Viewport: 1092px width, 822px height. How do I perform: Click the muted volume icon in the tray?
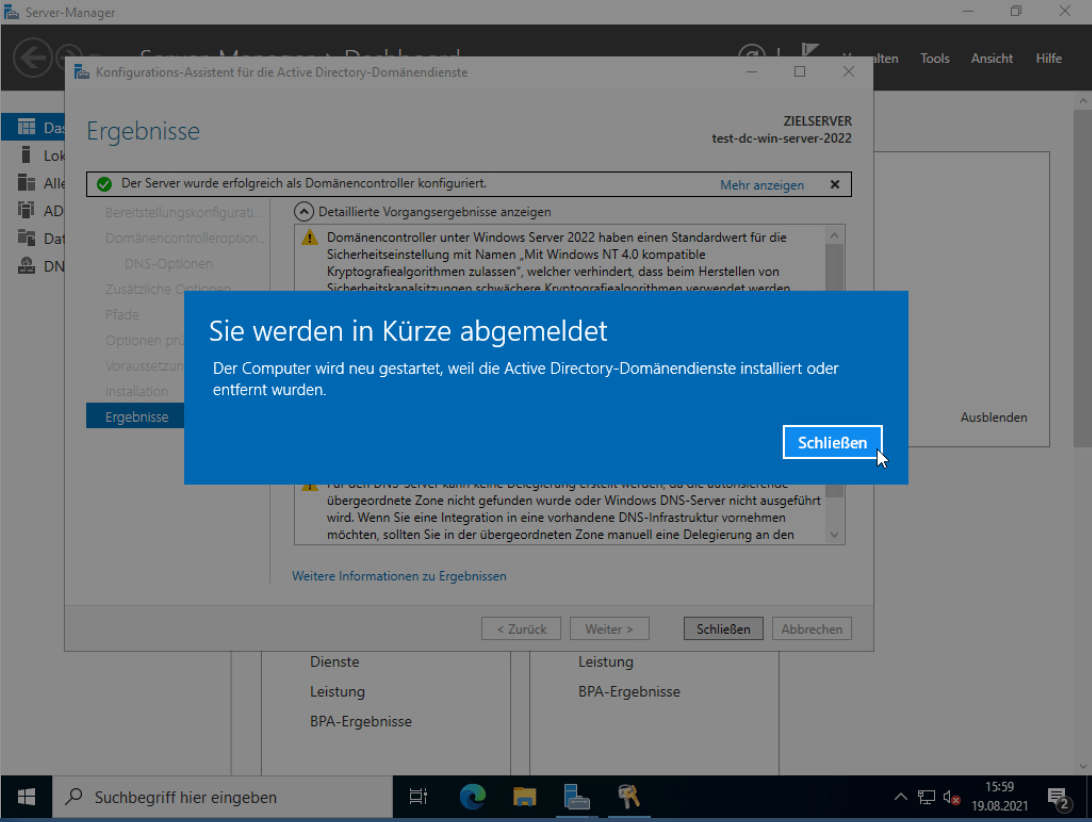pos(951,797)
